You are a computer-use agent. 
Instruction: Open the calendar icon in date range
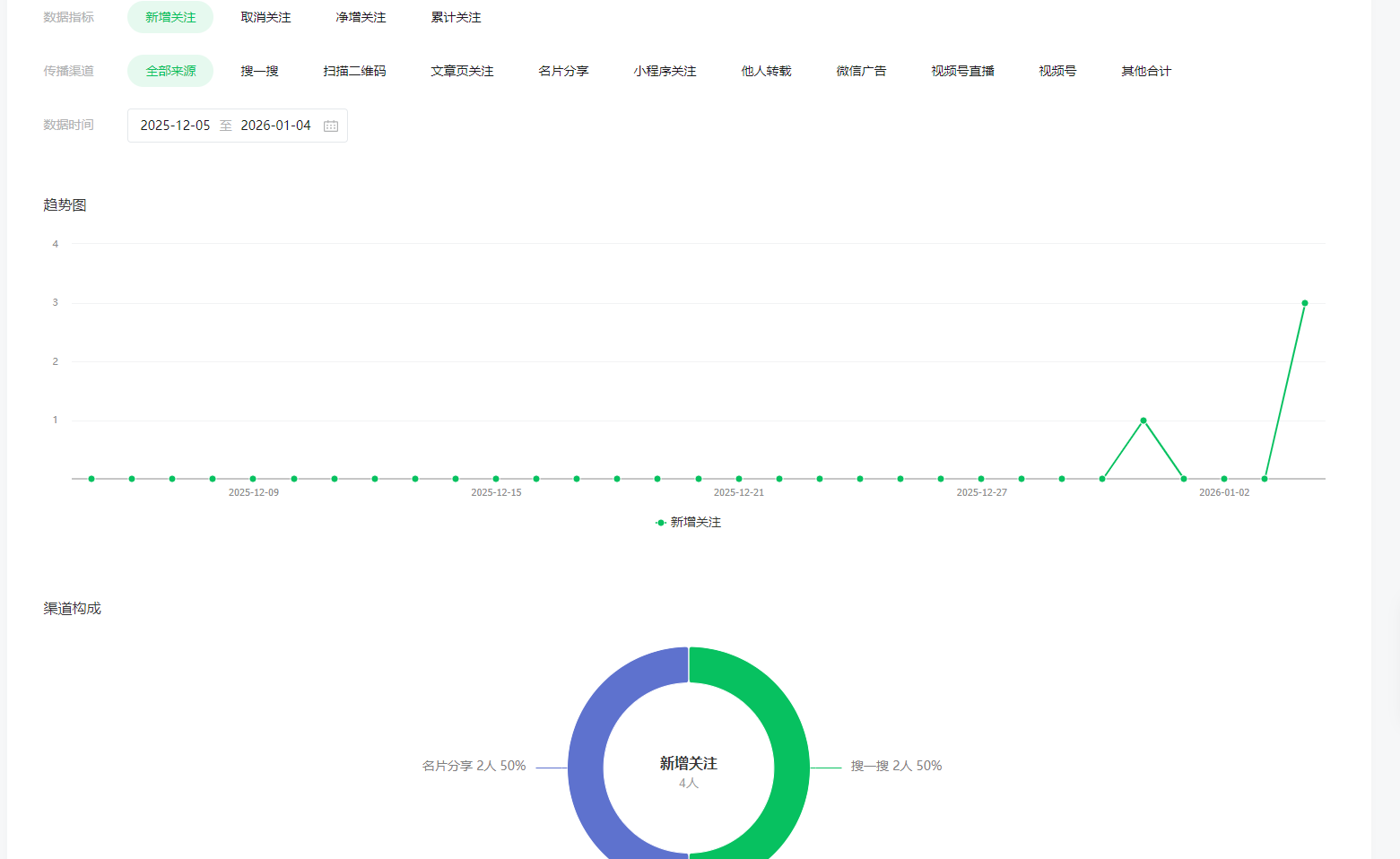click(x=331, y=126)
